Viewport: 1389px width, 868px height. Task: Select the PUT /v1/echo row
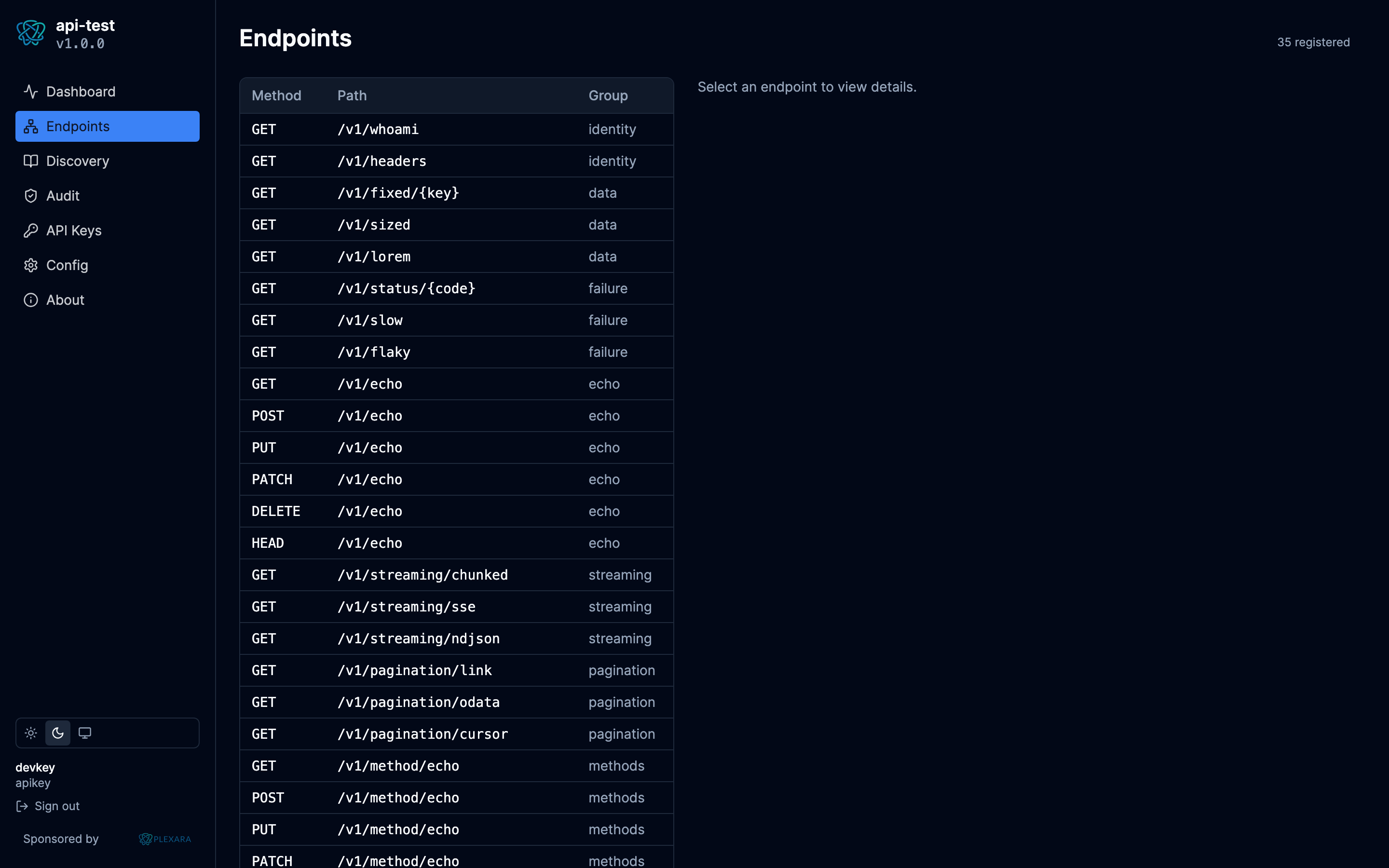(456, 448)
